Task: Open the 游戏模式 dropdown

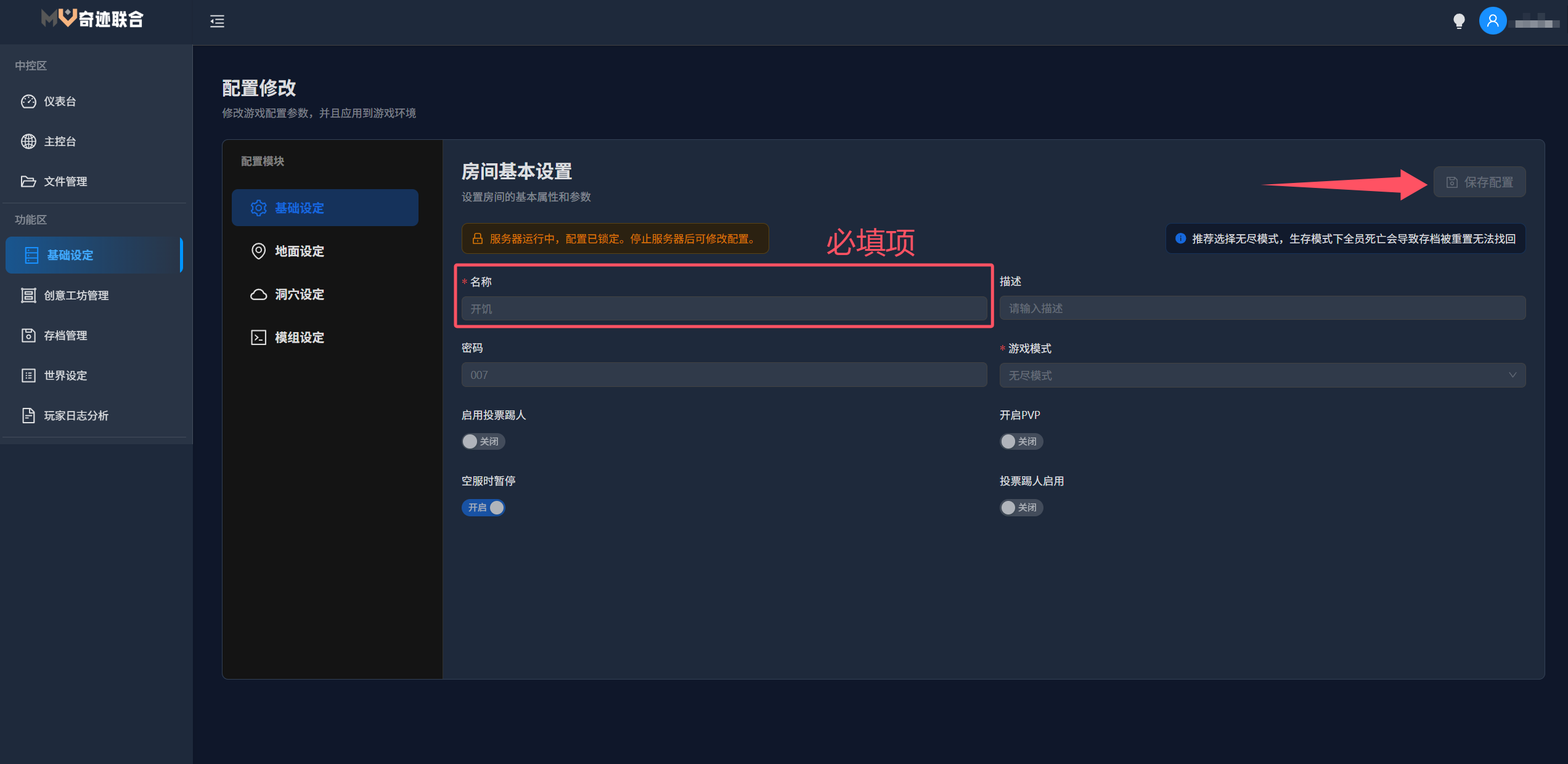Action: point(1261,375)
